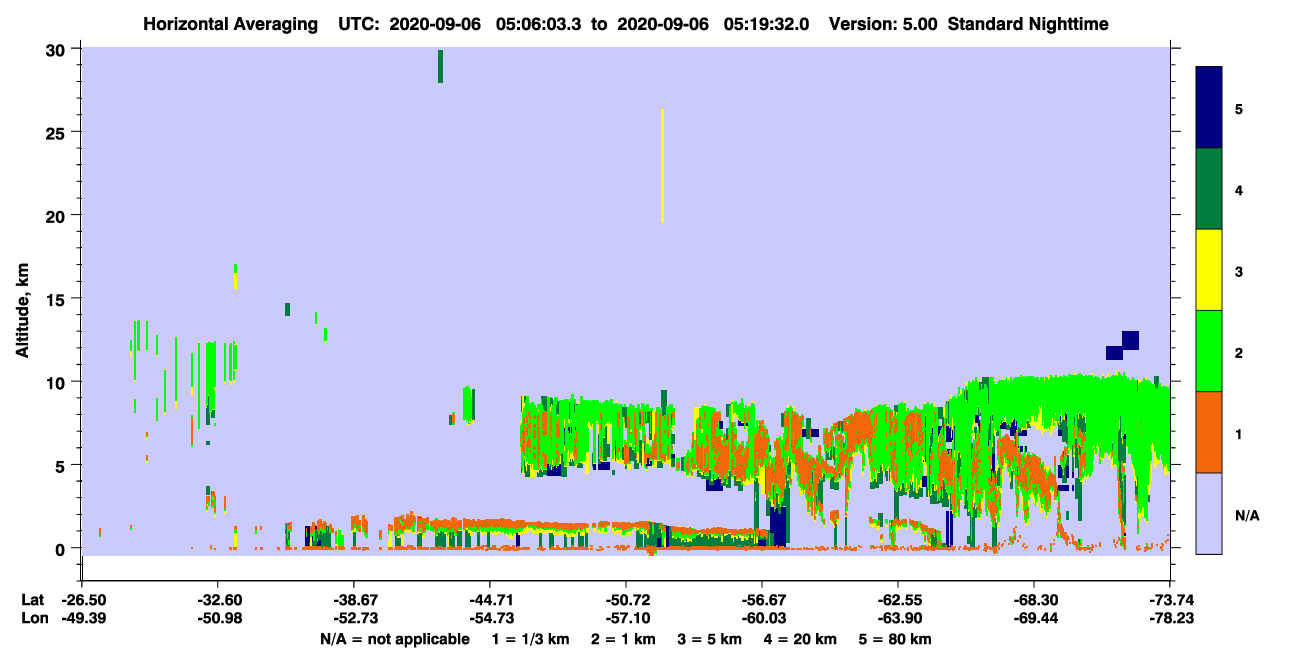Click legend text '5 = 80 km'
Screen dimensions: 1300x667
[x=896, y=639]
